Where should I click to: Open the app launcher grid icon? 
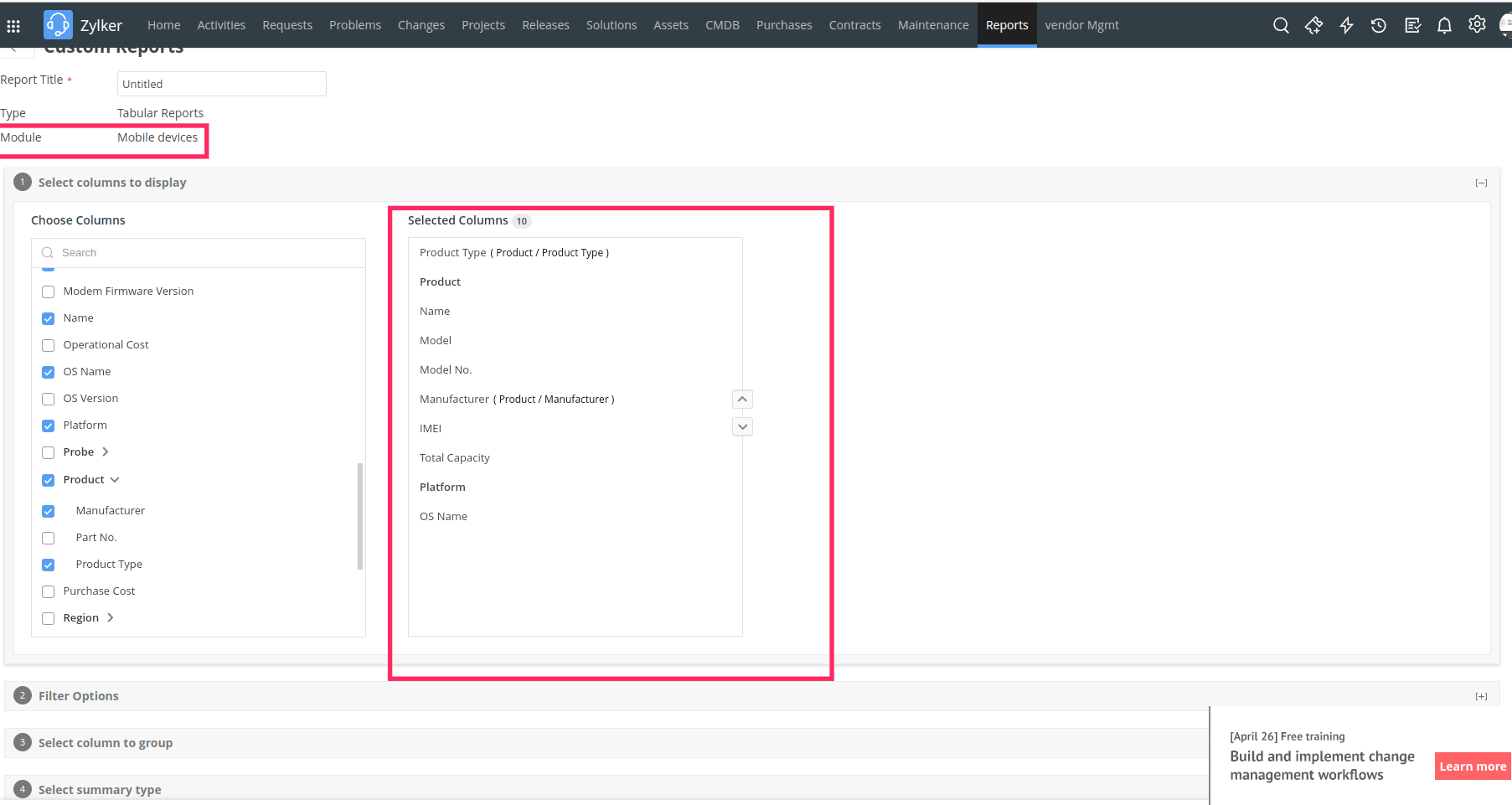[13, 26]
